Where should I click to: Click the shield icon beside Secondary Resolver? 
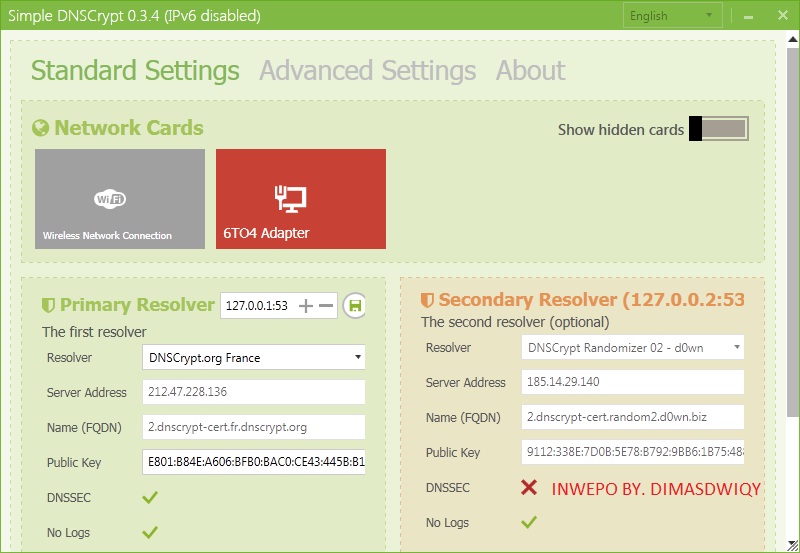[427, 300]
